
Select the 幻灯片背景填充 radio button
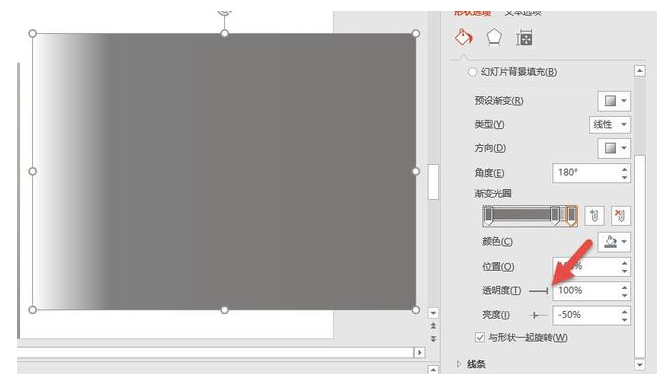472,72
